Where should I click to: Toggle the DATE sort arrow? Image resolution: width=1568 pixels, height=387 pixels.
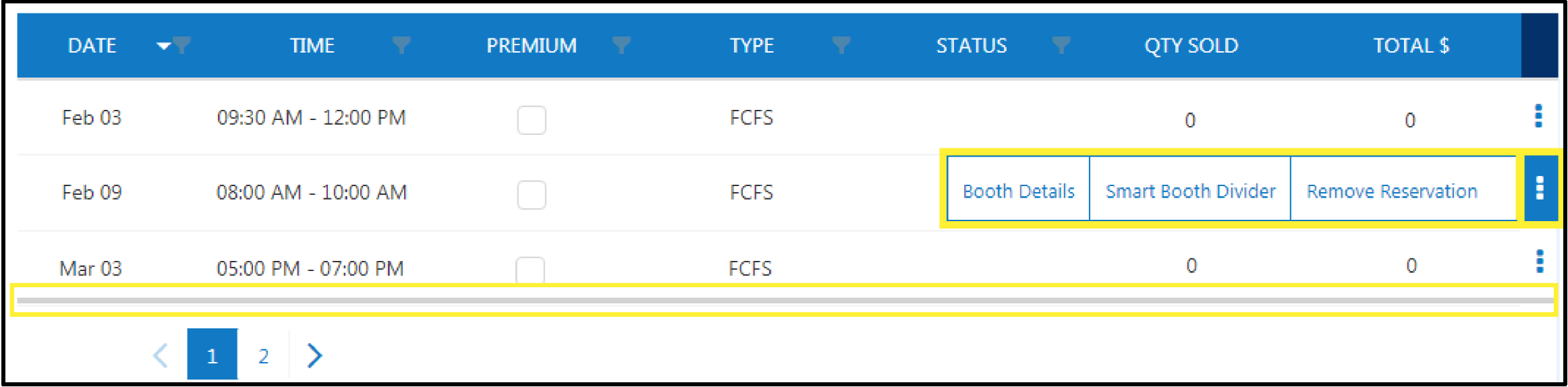pyautogui.click(x=163, y=46)
